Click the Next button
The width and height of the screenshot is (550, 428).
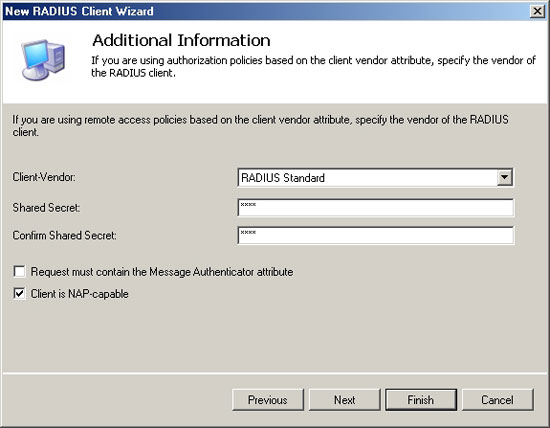(344, 400)
